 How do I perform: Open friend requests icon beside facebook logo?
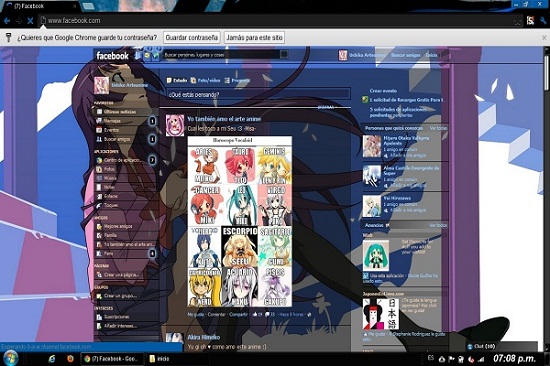tap(138, 55)
